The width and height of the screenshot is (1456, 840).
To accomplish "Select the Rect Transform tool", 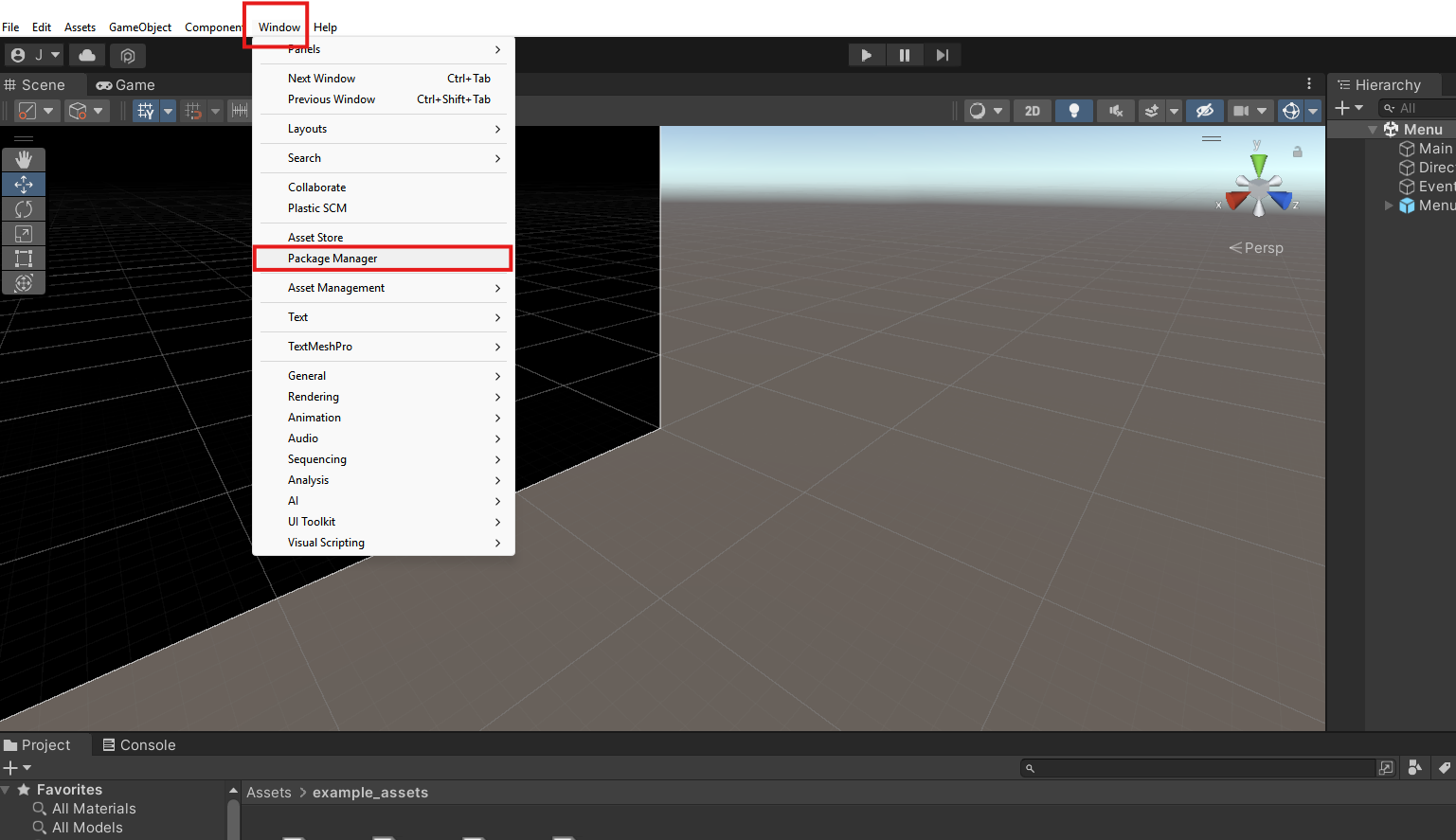I will pos(24,258).
